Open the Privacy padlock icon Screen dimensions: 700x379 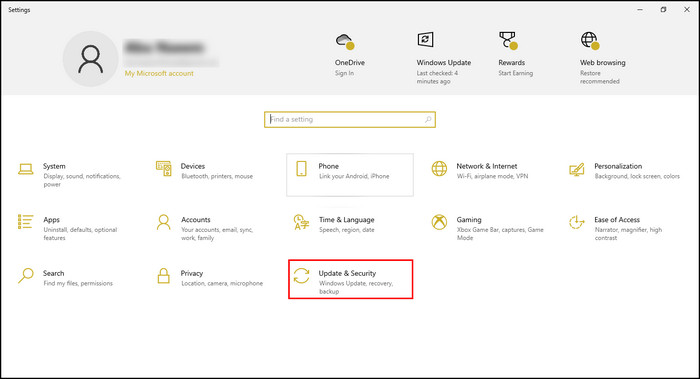163,275
